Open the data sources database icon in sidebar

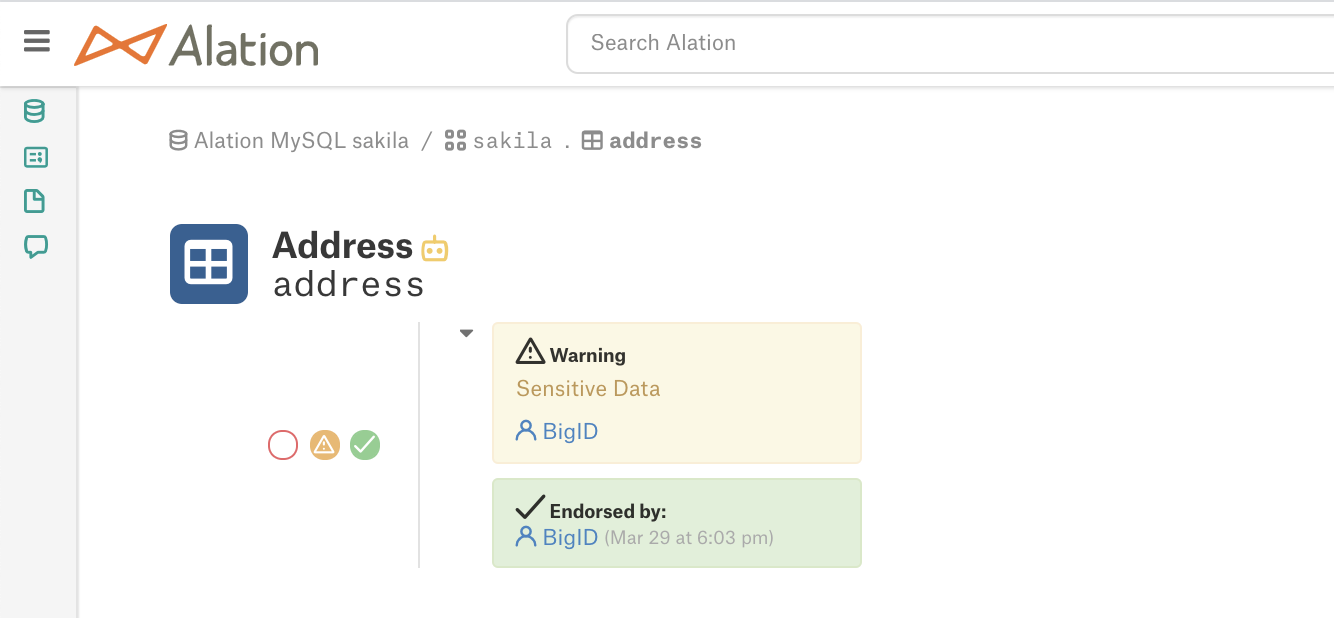coord(35,111)
